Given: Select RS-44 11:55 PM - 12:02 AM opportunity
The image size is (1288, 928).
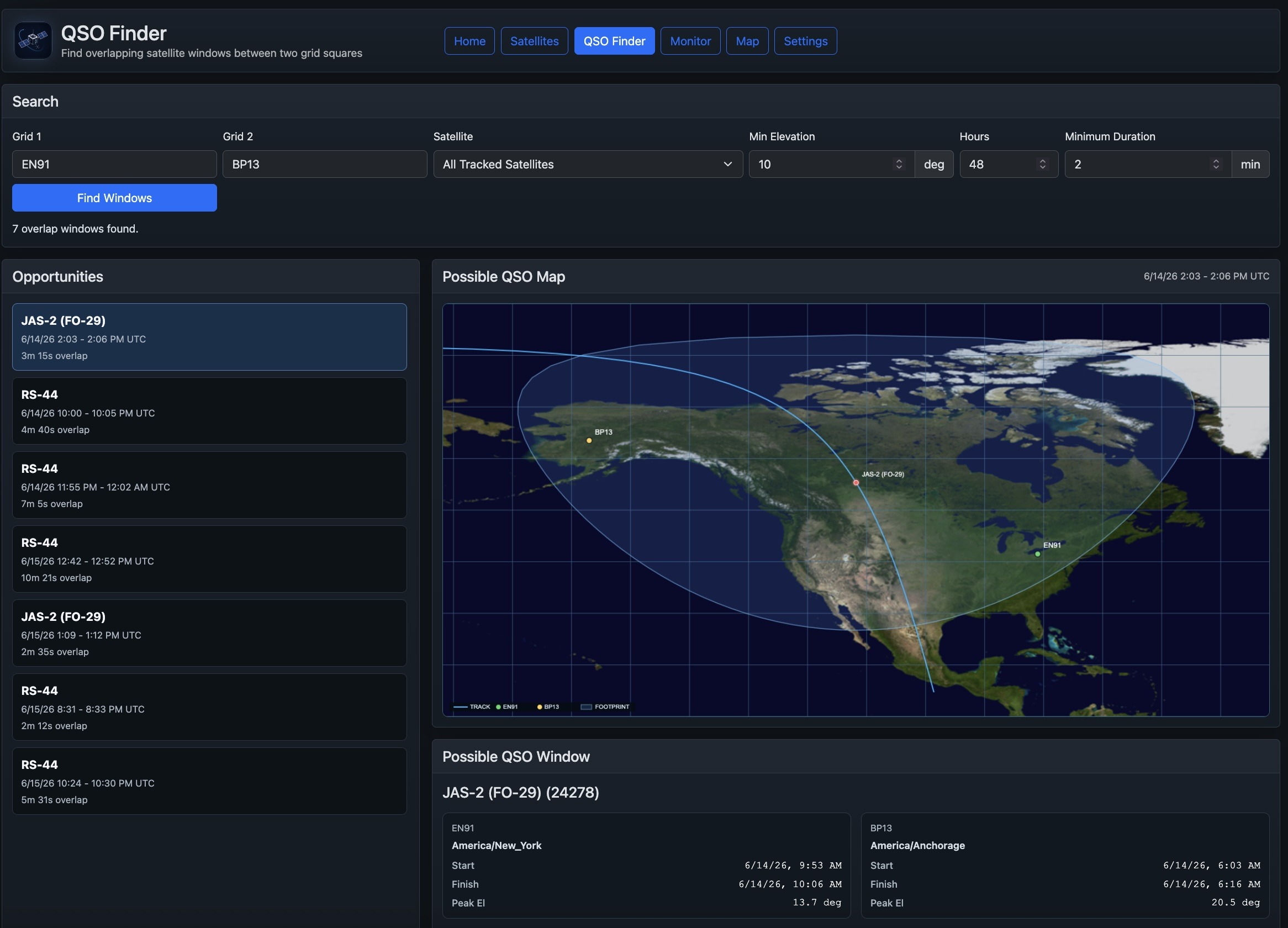Looking at the screenshot, I should click(209, 485).
